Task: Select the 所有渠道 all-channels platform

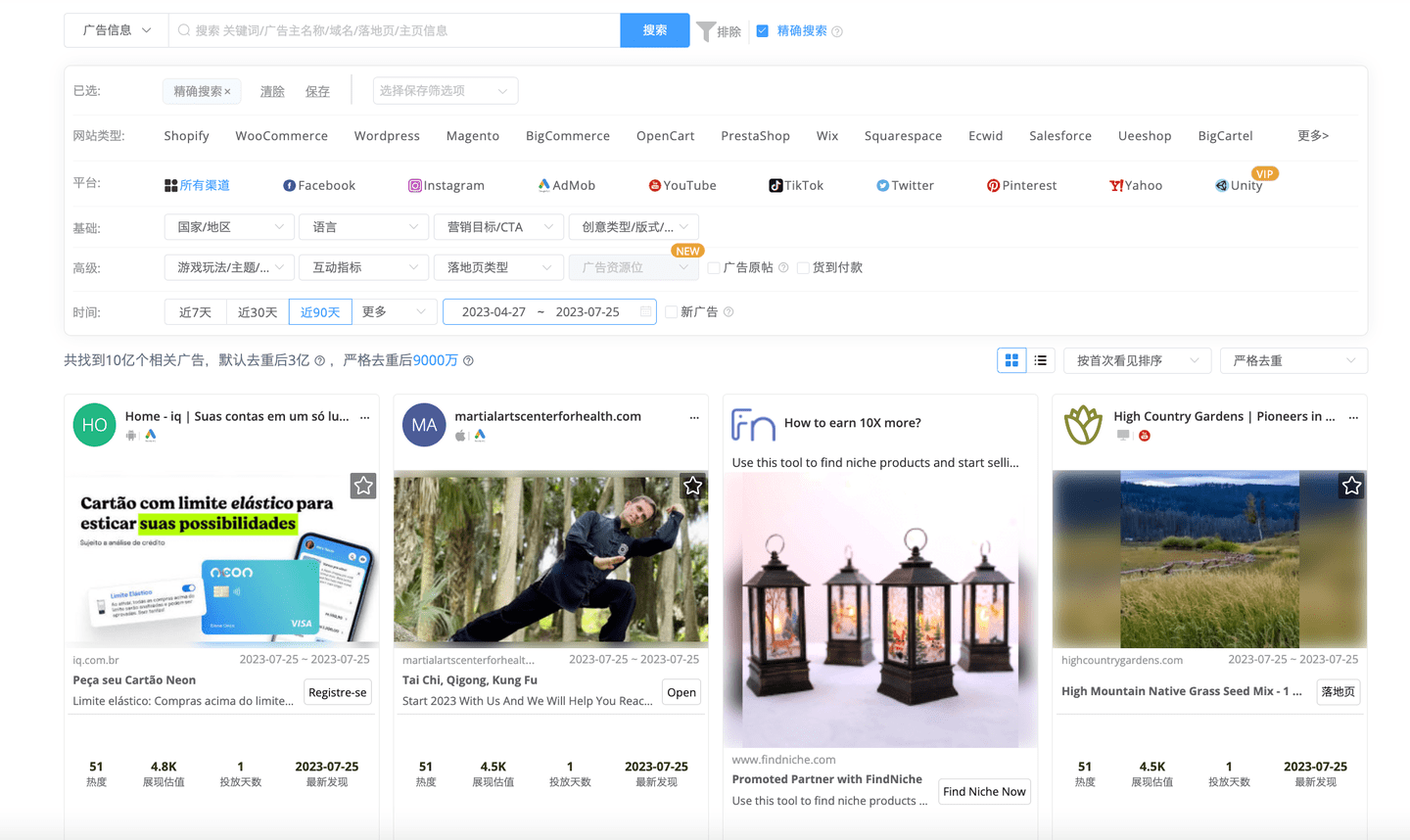Action: point(197,185)
